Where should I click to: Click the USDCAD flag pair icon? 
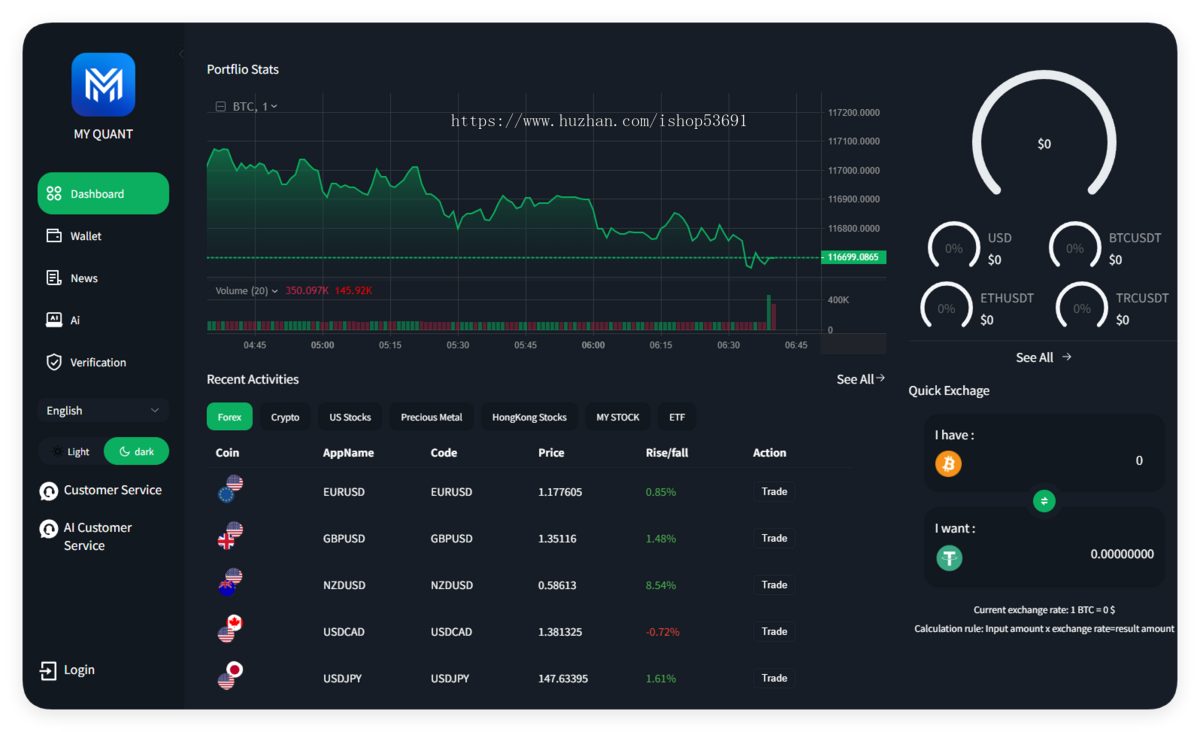[231, 628]
